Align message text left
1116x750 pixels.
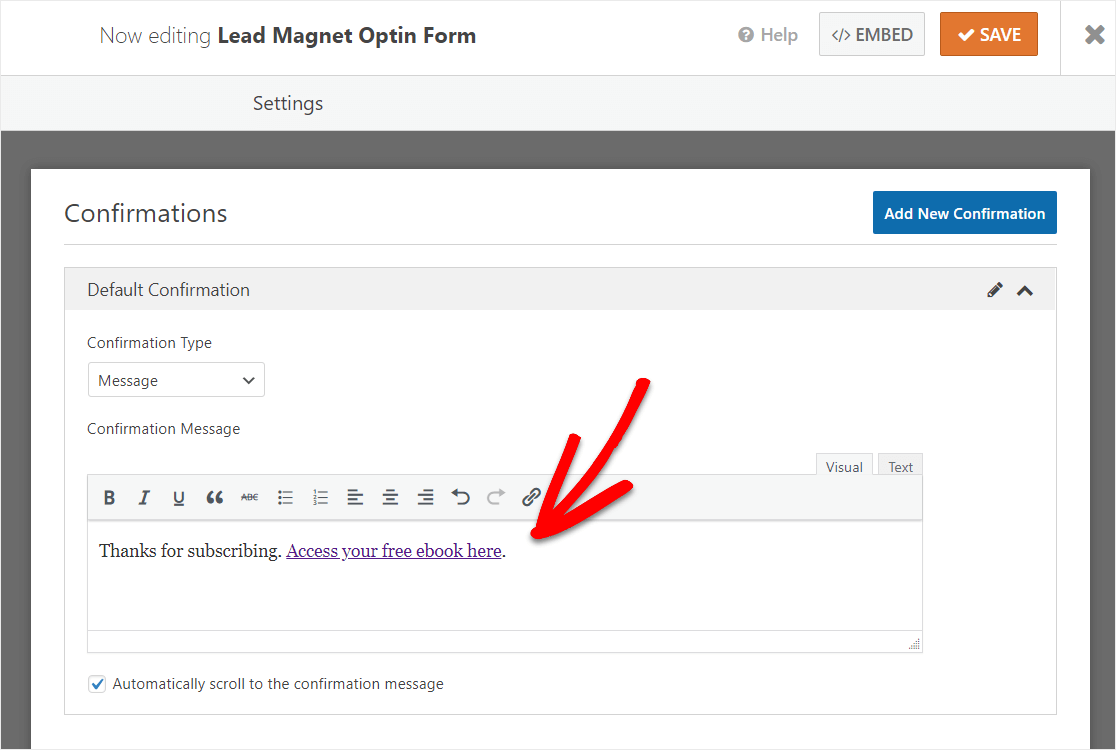pos(355,497)
